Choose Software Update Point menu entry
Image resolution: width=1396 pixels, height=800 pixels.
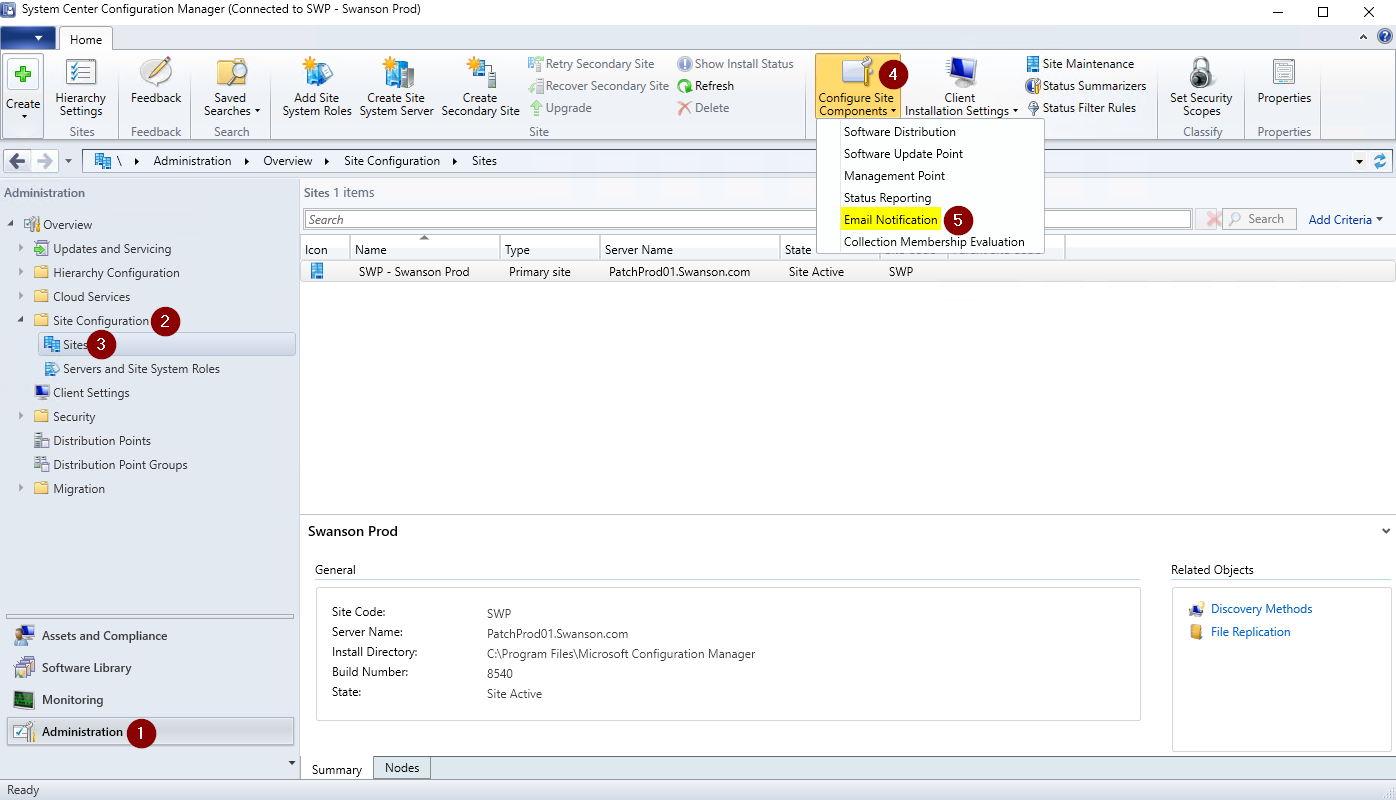903,154
